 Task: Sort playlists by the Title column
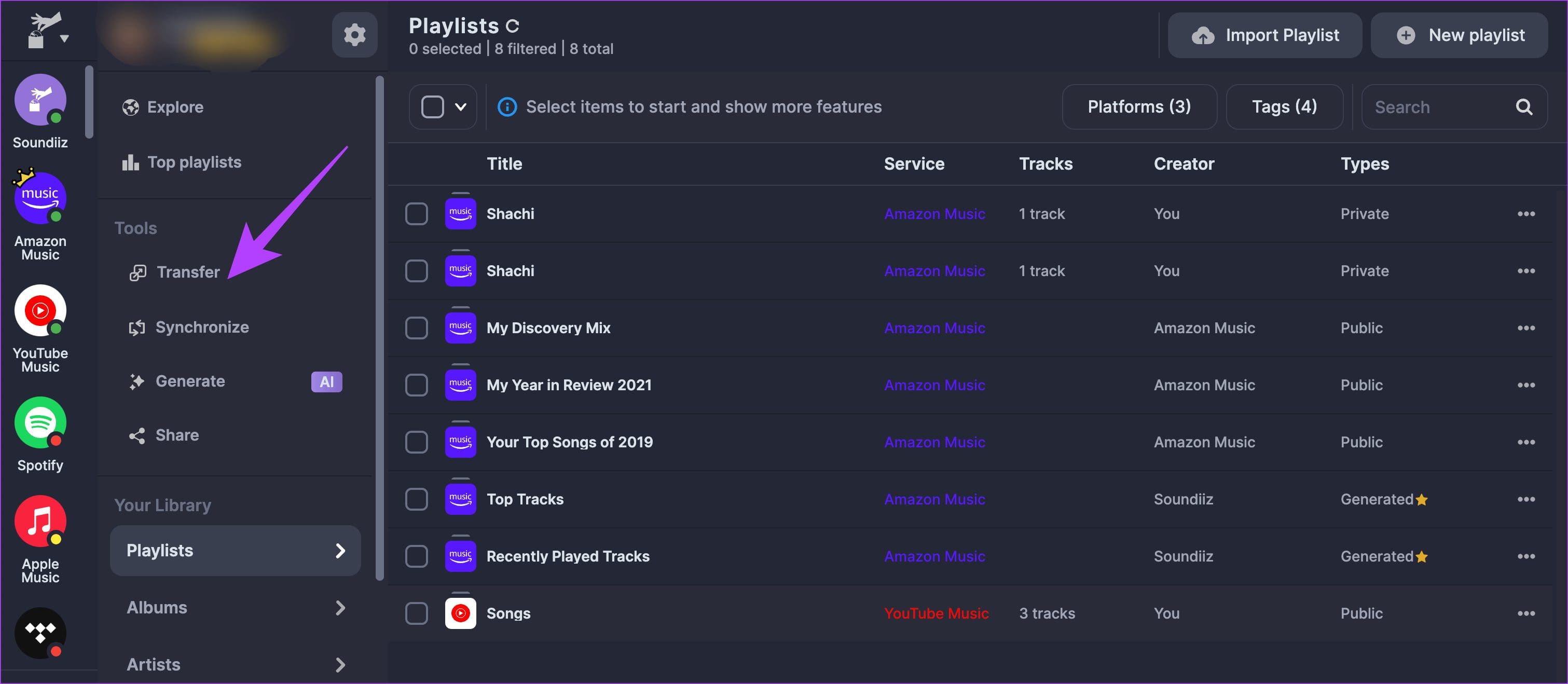click(504, 165)
